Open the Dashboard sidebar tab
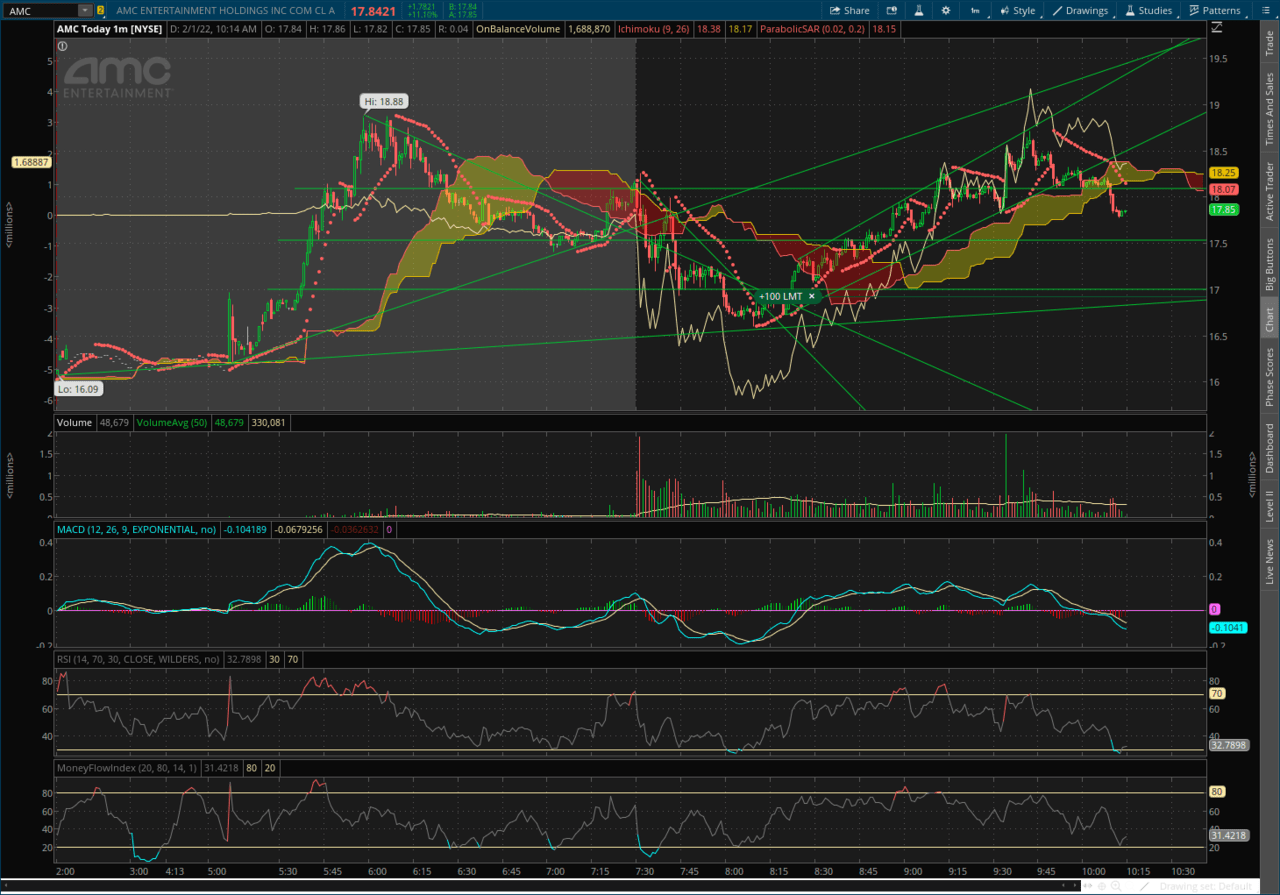The image size is (1280, 895). pyautogui.click(x=1270, y=446)
